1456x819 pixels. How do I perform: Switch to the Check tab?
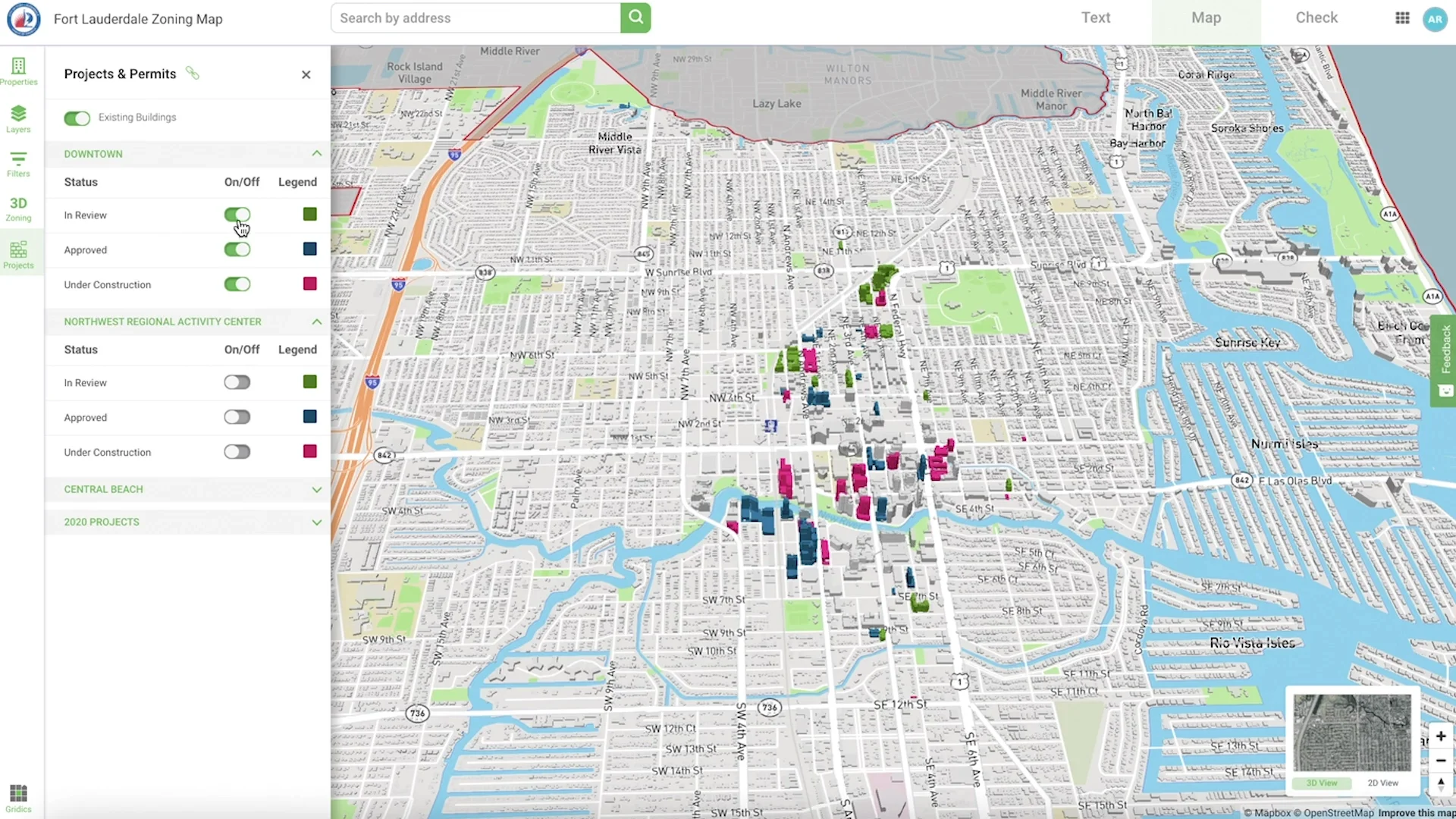point(1316,18)
